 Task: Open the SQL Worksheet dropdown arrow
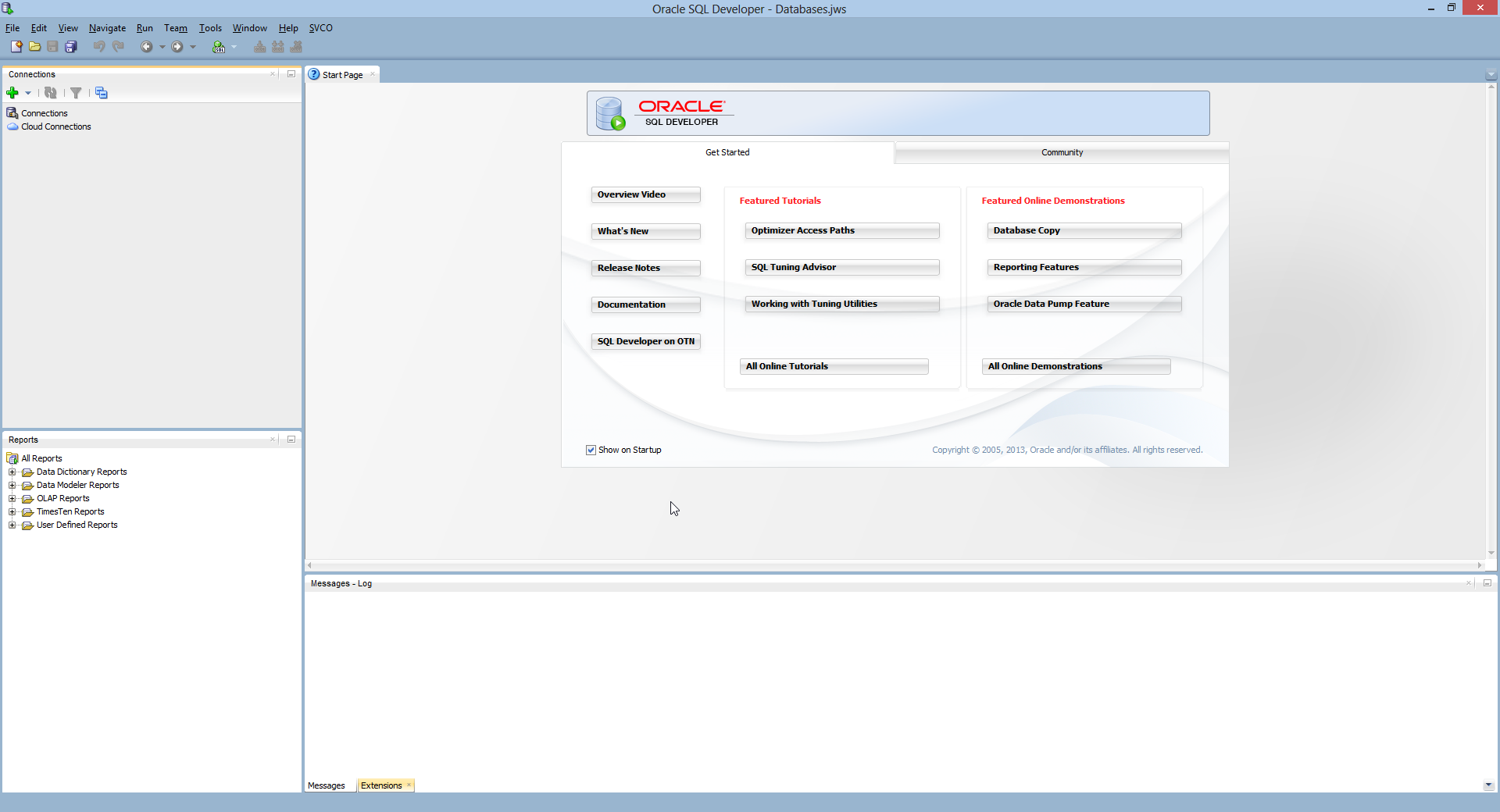tap(234, 47)
